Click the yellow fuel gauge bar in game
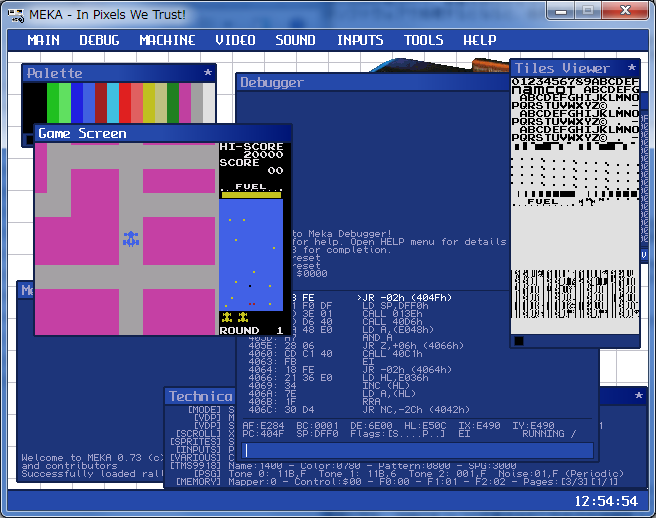This screenshot has height=518, width=656. tap(251, 195)
